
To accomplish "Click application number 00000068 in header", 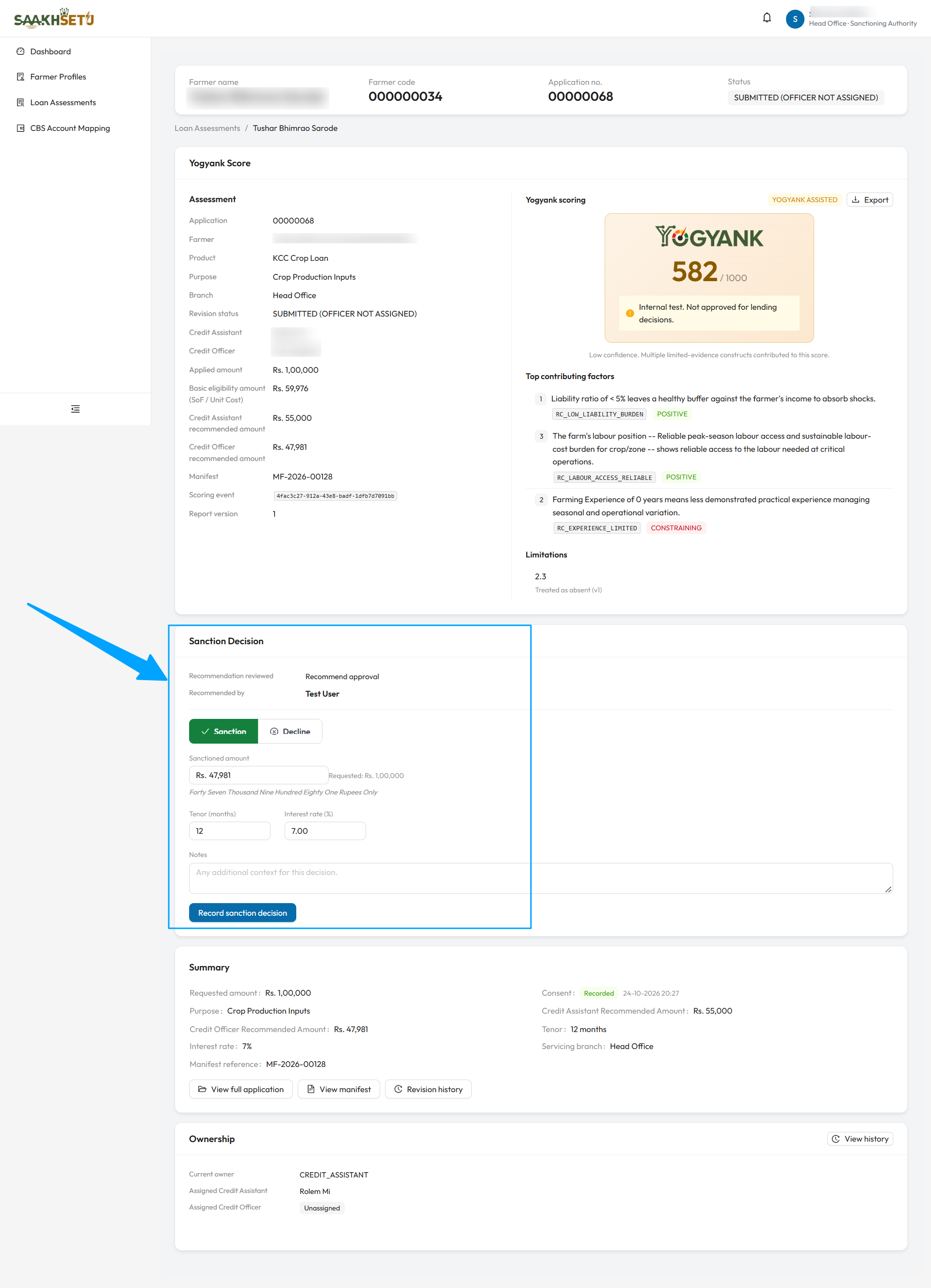I will tap(580, 96).
